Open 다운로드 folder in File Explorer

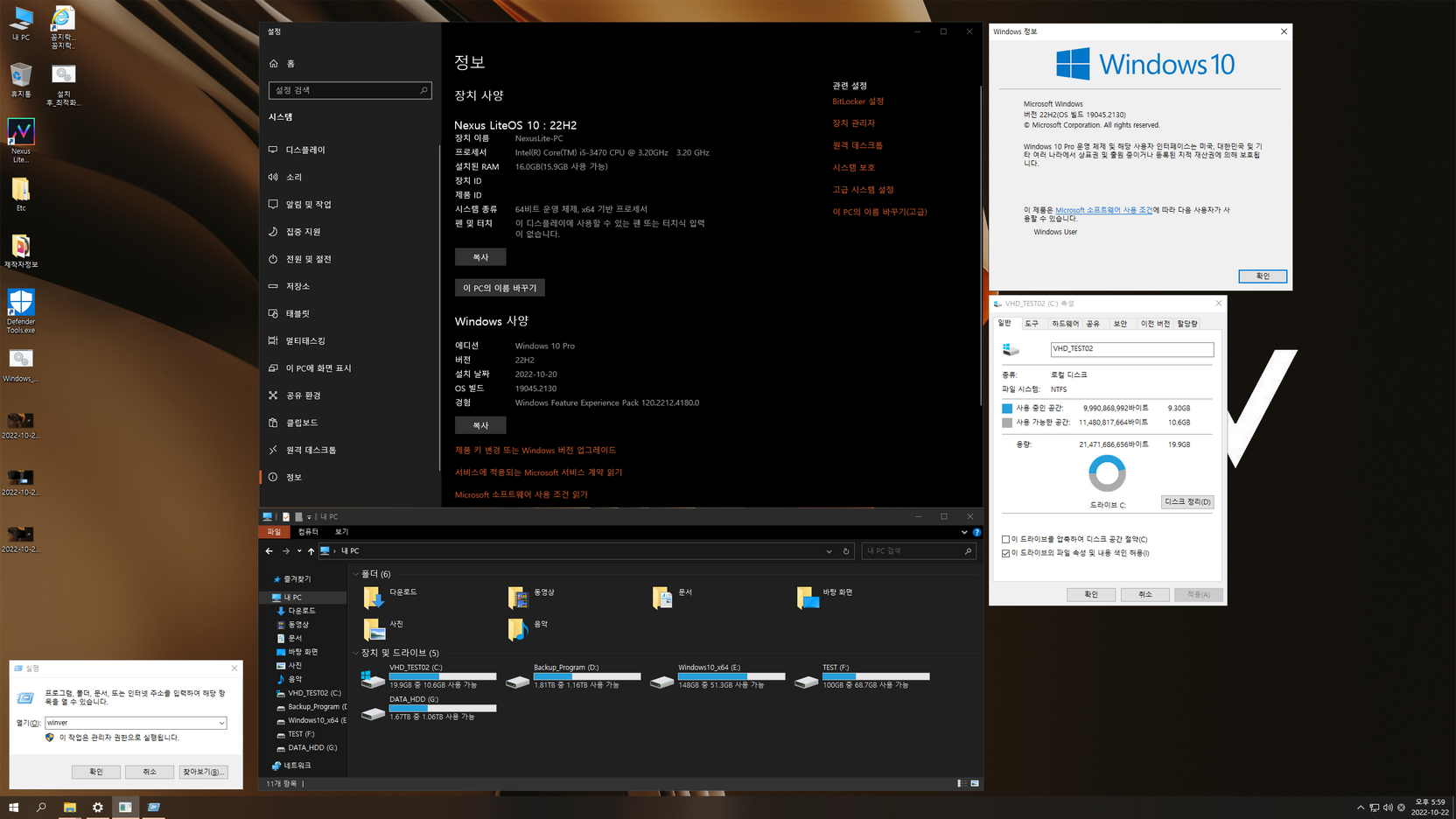pos(391,597)
